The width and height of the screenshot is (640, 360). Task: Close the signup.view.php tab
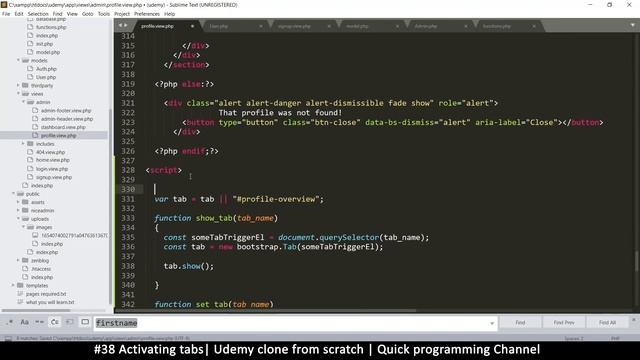pos(329,26)
